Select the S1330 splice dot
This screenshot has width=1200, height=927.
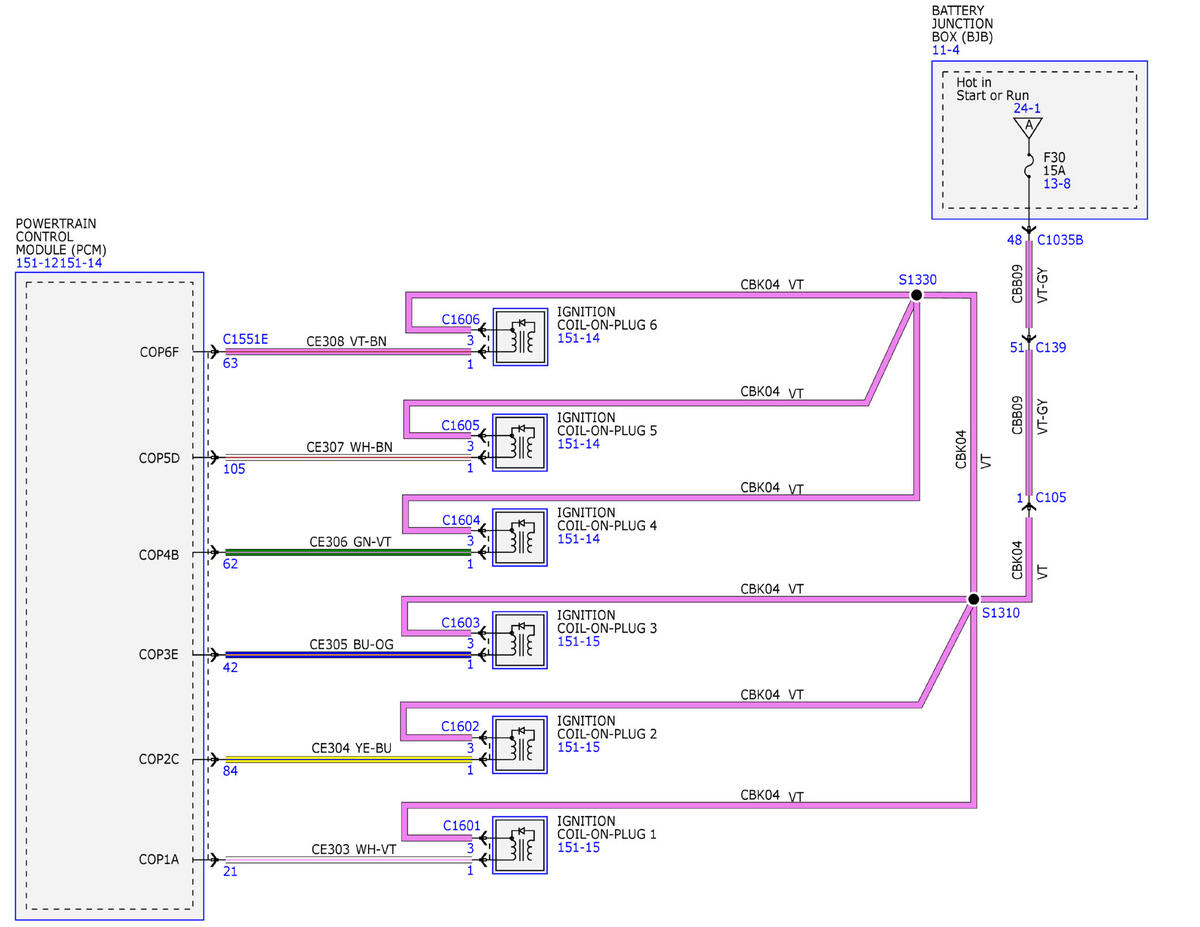click(x=916, y=295)
